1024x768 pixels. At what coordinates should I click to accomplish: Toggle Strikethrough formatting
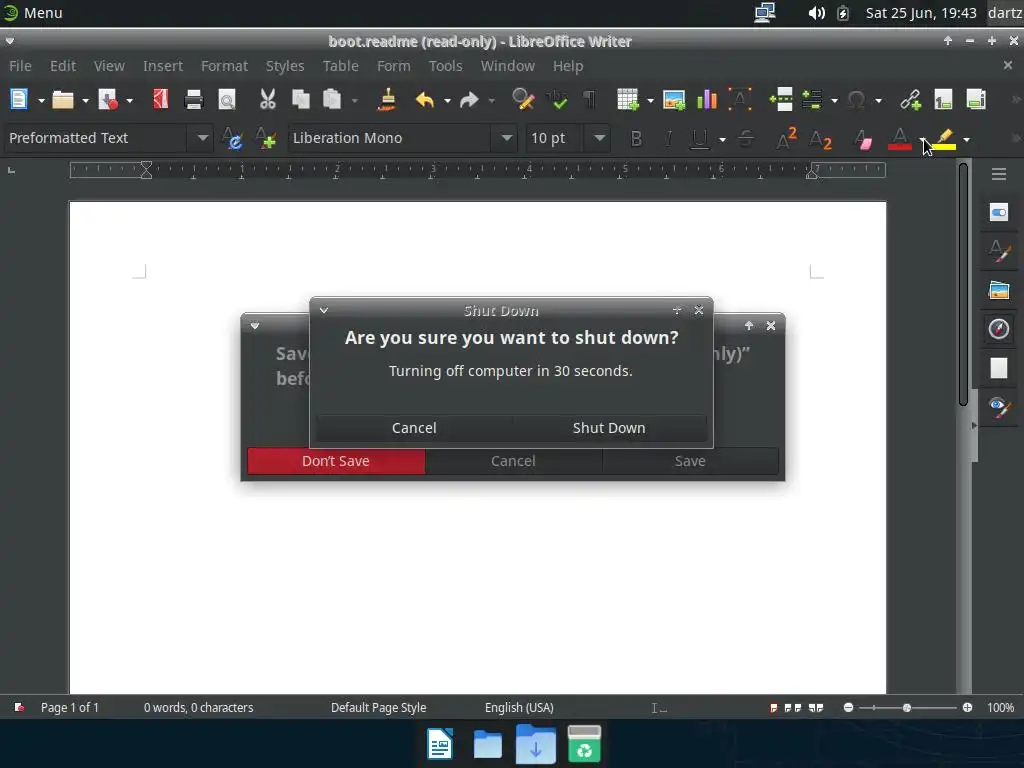(x=746, y=139)
